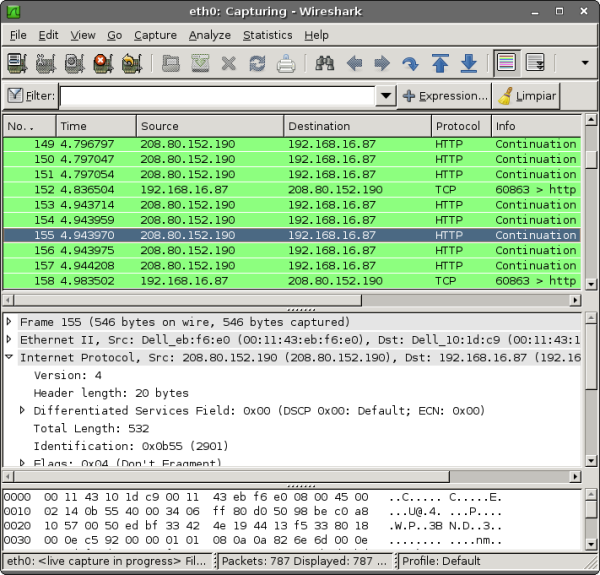Open the Help menu
The width and height of the screenshot is (600, 575).
coord(316,35)
